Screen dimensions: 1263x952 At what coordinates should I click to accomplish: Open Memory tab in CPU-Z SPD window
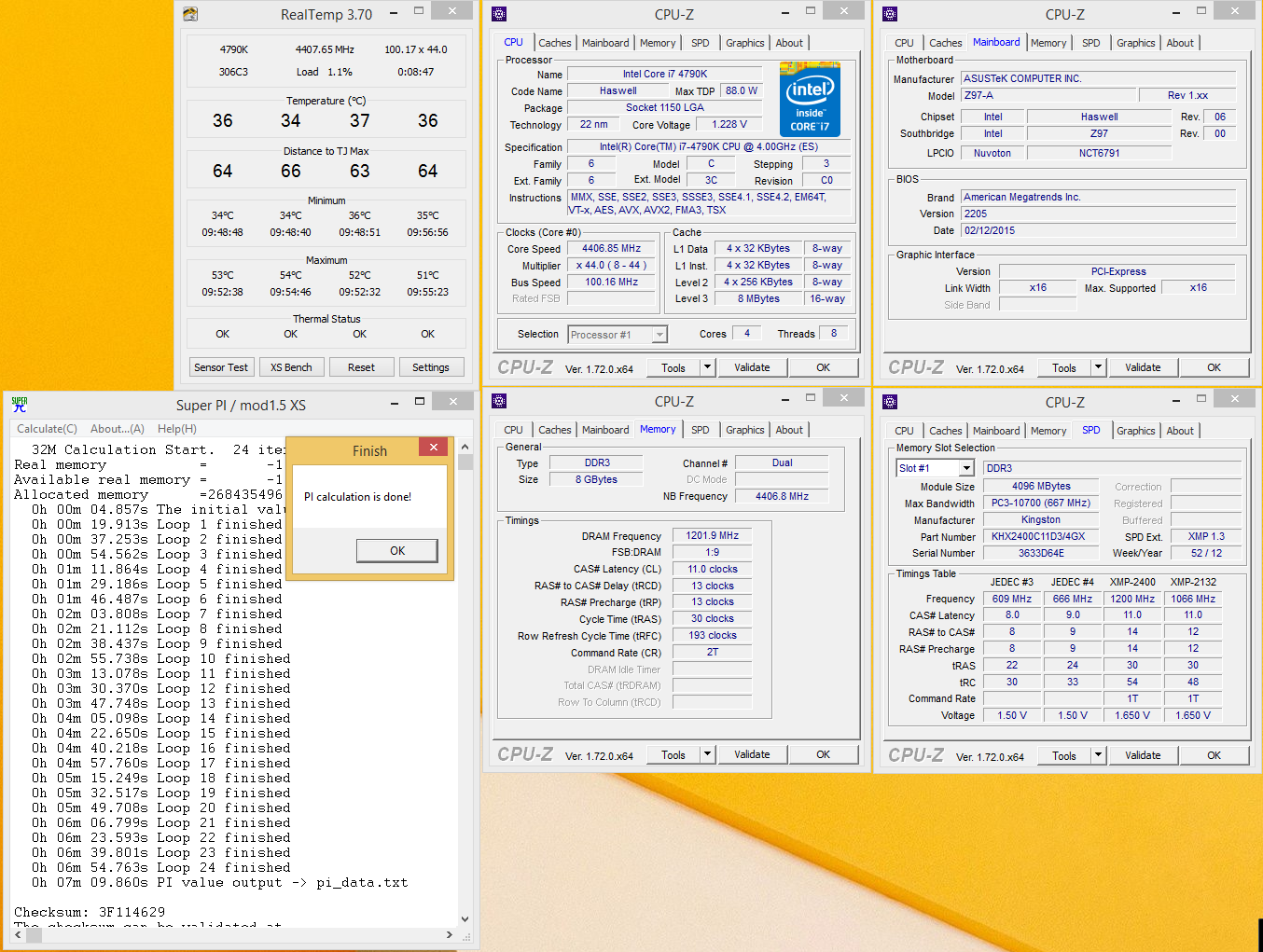[x=1048, y=431]
